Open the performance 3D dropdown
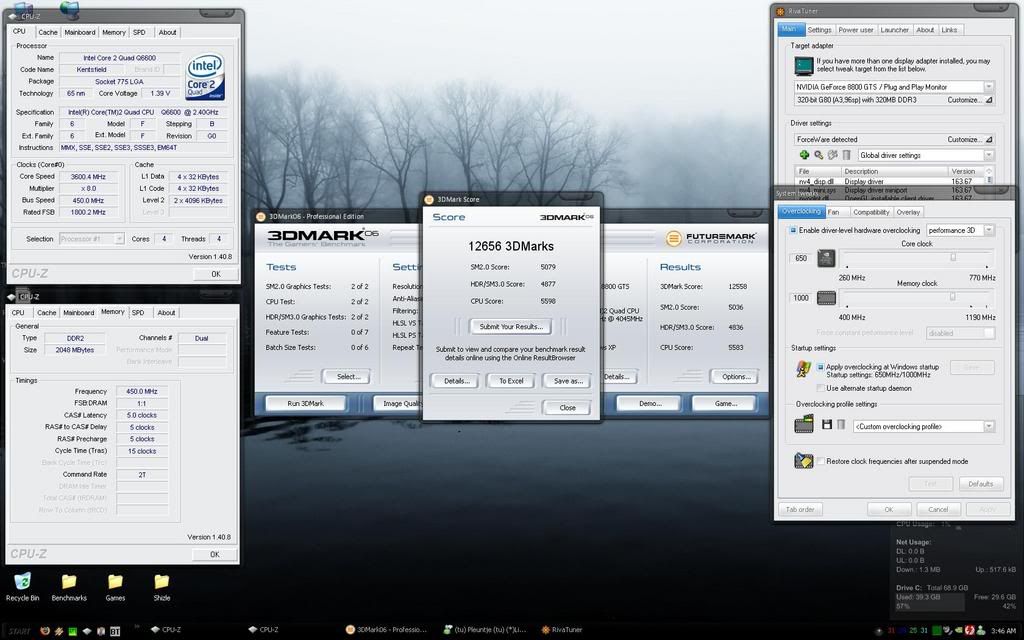 pyautogui.click(x=989, y=231)
